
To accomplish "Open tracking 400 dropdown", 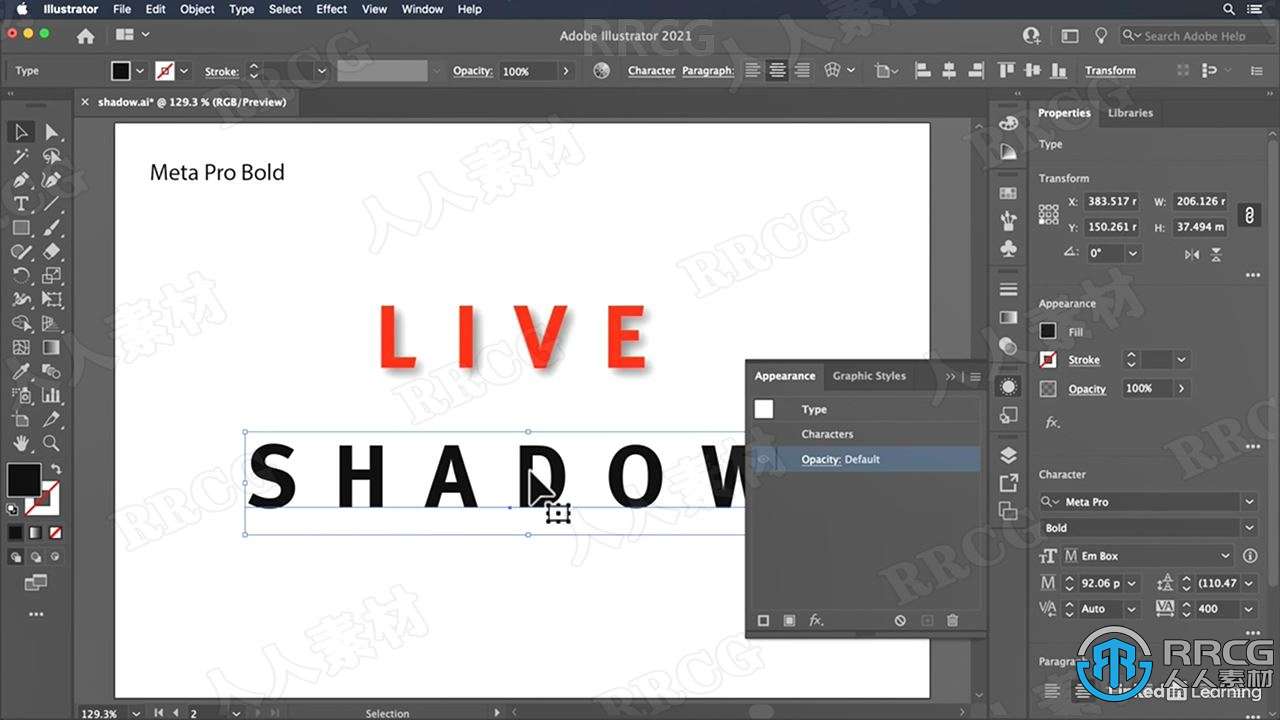I will tap(1249, 609).
